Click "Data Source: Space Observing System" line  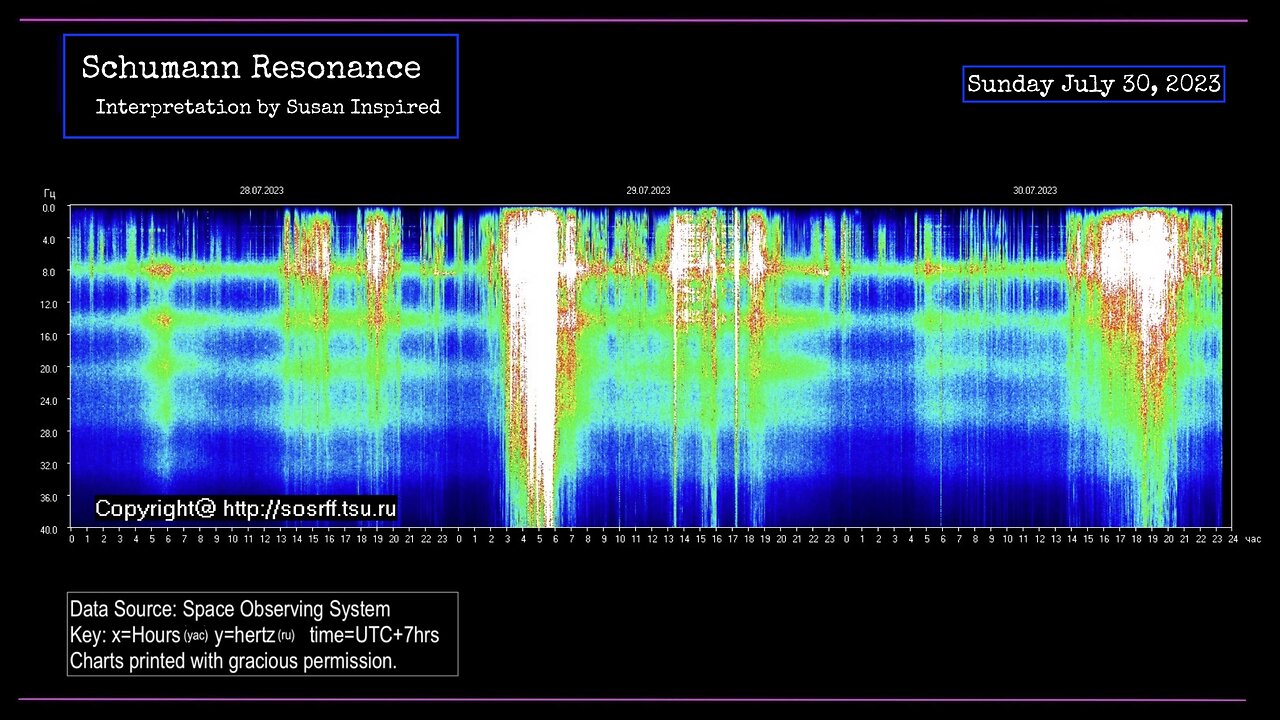(230, 609)
